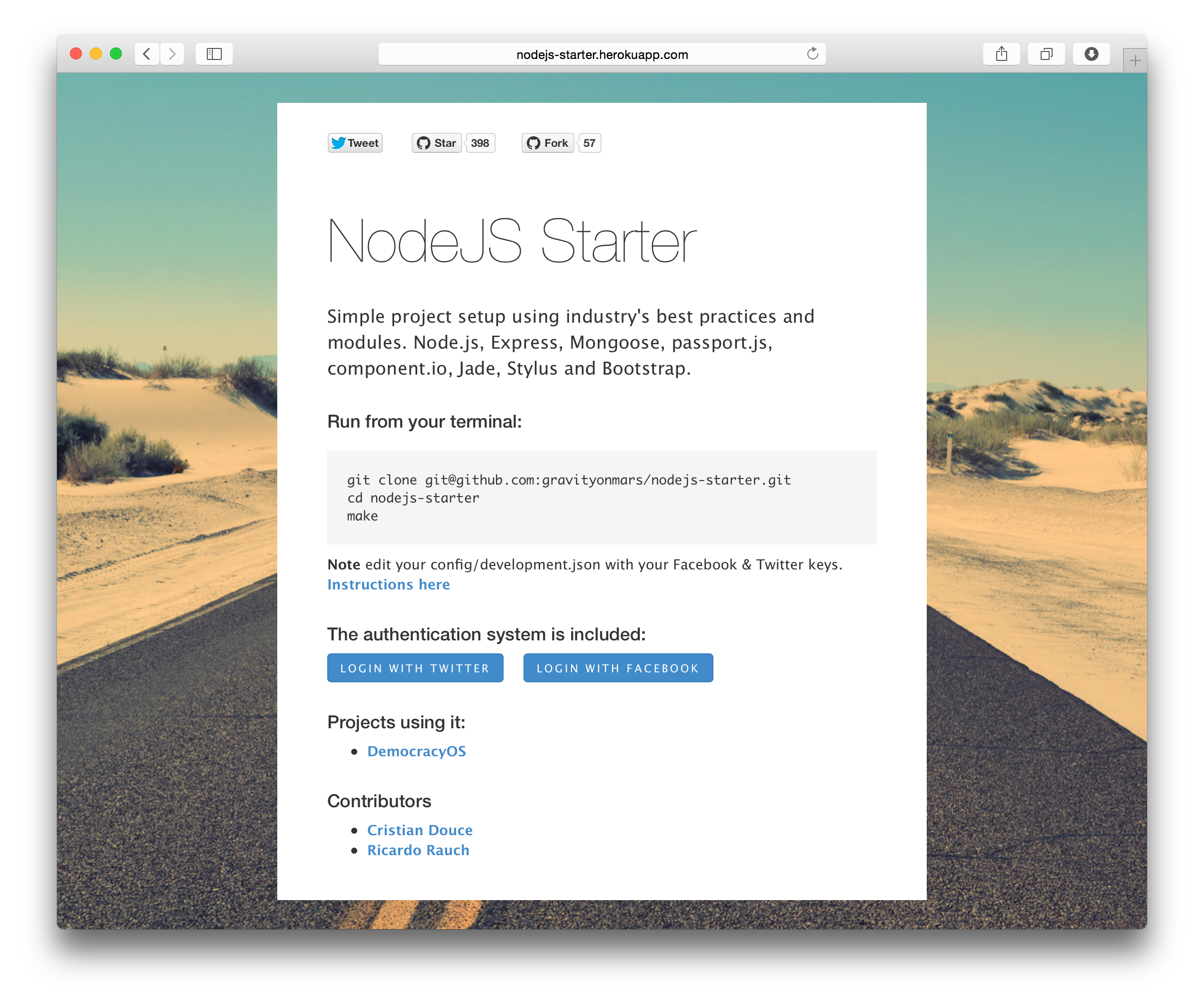Open the 398 stargazers count
The image size is (1204, 1008).
[x=480, y=143]
